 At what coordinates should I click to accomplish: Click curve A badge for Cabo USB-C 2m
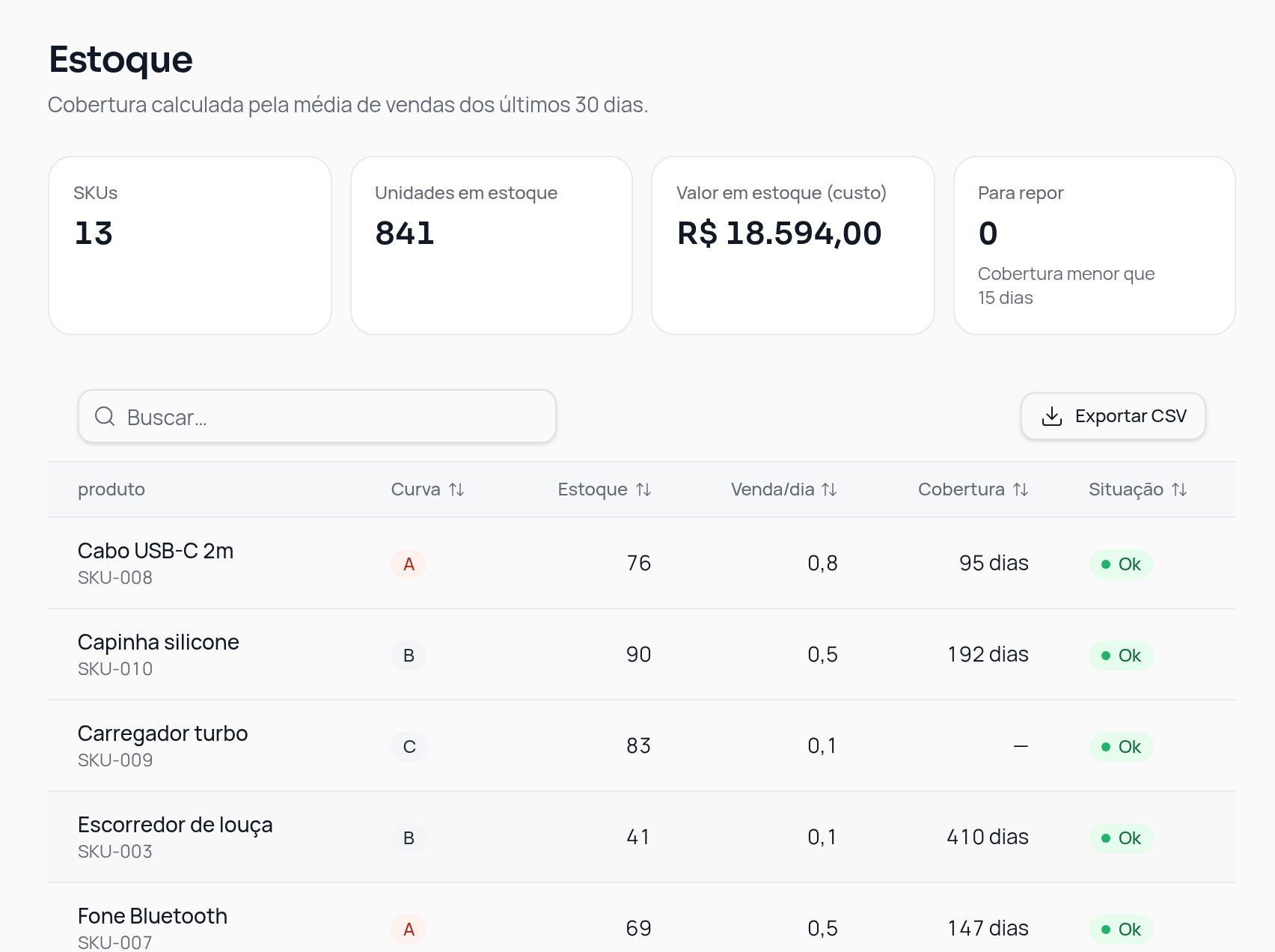409,564
